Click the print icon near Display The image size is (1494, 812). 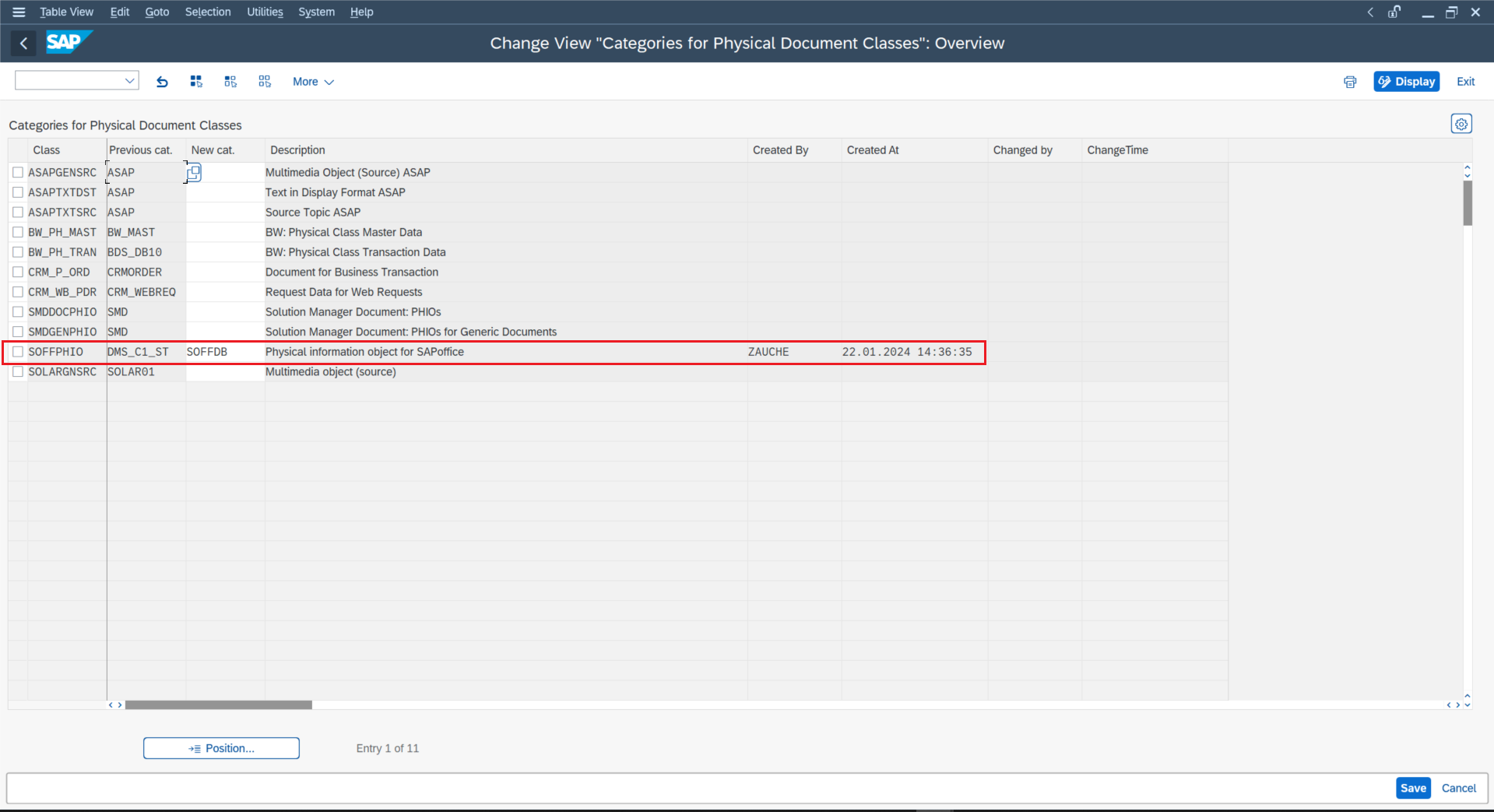[x=1349, y=82]
